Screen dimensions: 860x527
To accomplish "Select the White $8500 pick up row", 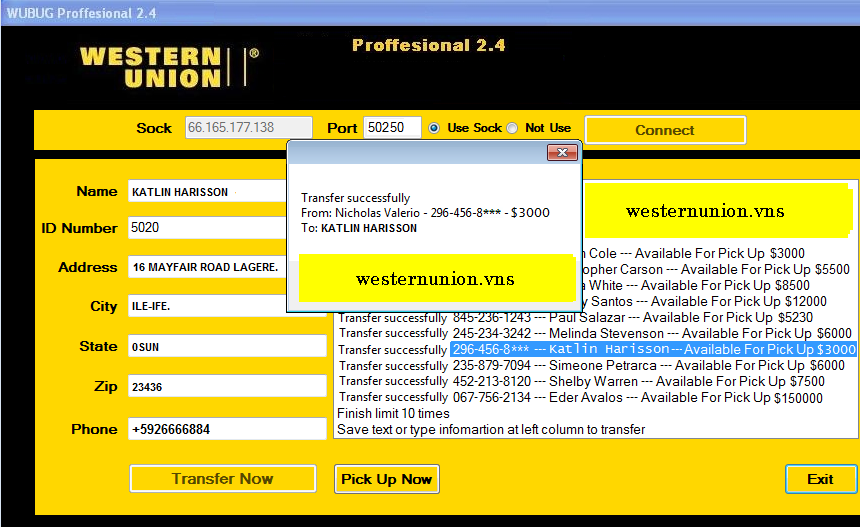I will pyautogui.click(x=697, y=285).
